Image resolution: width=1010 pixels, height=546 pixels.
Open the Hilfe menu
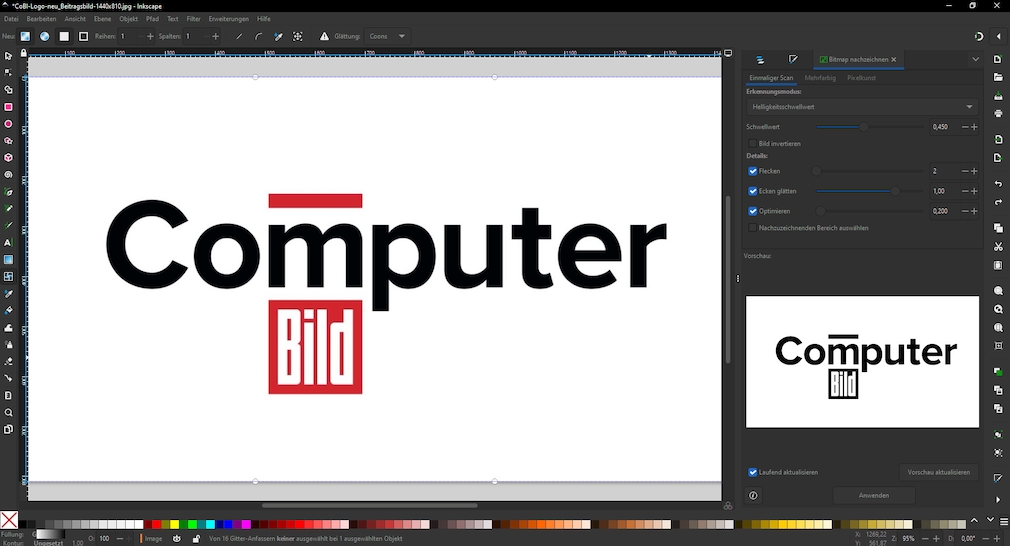click(263, 19)
